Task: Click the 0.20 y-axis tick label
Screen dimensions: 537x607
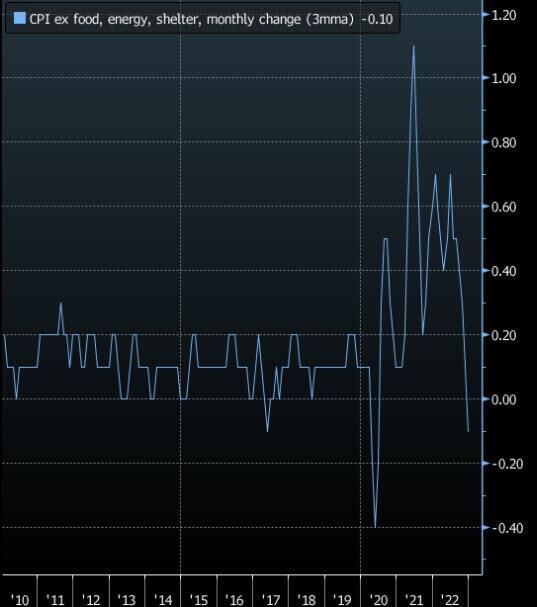Action: coord(504,335)
